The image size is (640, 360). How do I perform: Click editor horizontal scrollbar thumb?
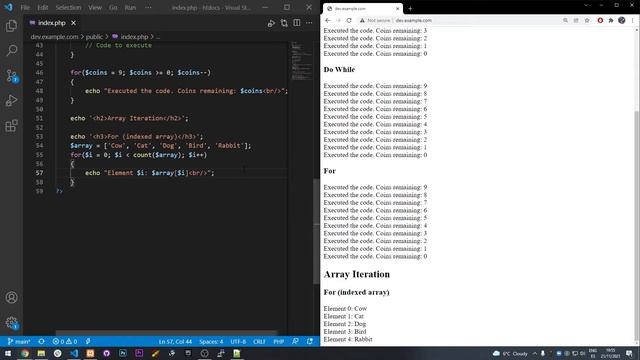(x=166, y=333)
